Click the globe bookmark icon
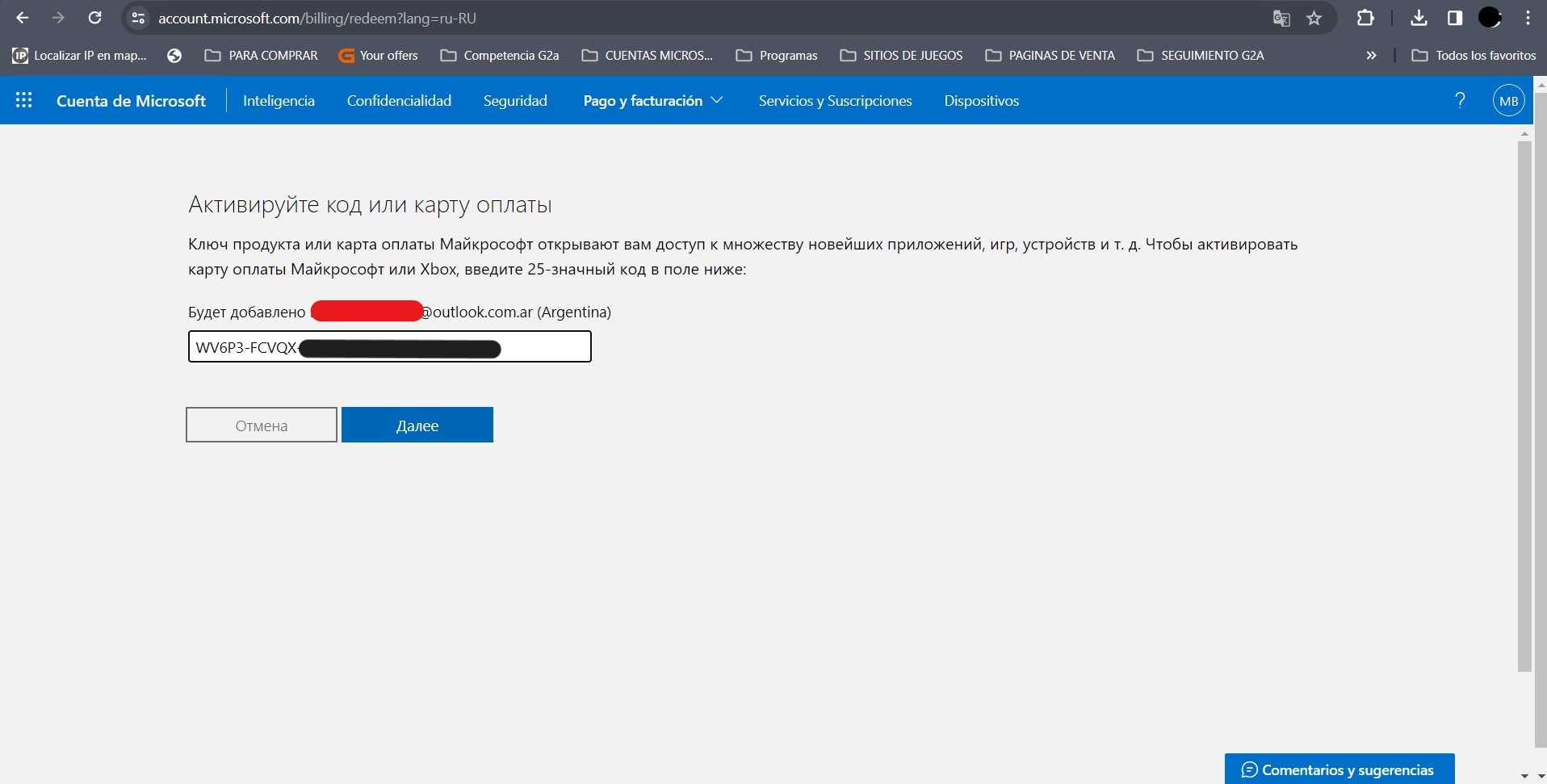The height and width of the screenshot is (784, 1547). pos(174,55)
